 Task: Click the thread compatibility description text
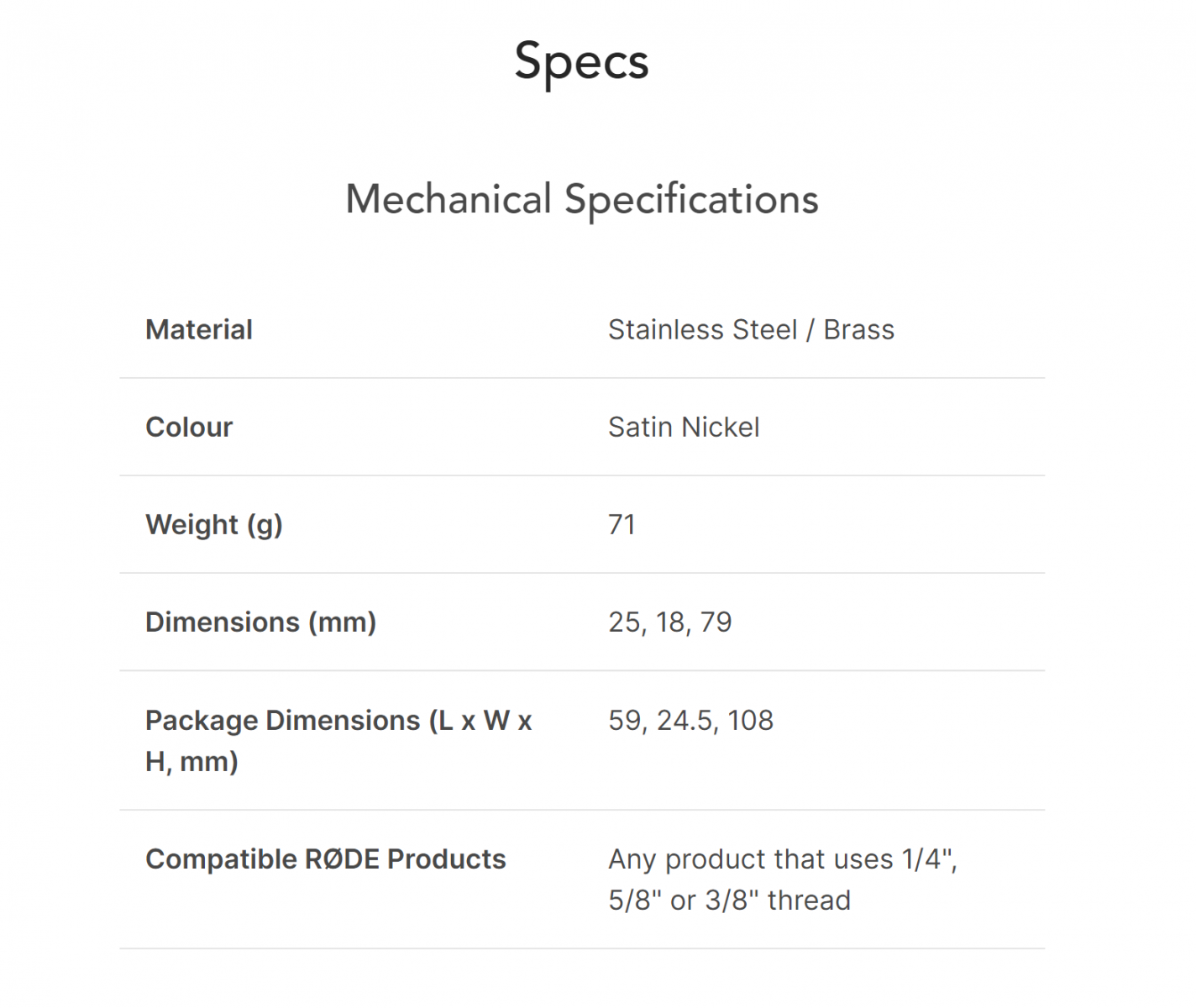tap(783, 879)
